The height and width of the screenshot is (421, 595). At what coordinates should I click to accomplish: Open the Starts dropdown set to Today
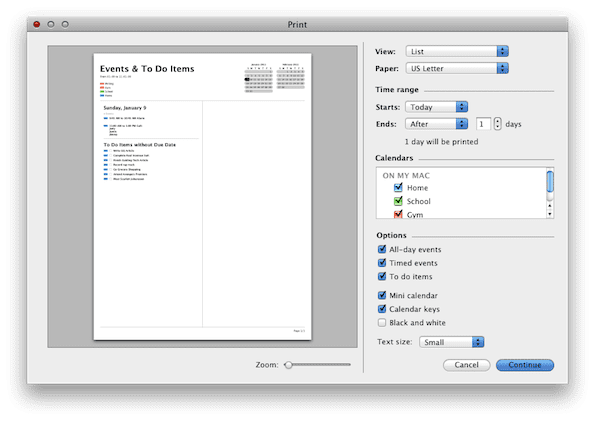click(x=436, y=107)
